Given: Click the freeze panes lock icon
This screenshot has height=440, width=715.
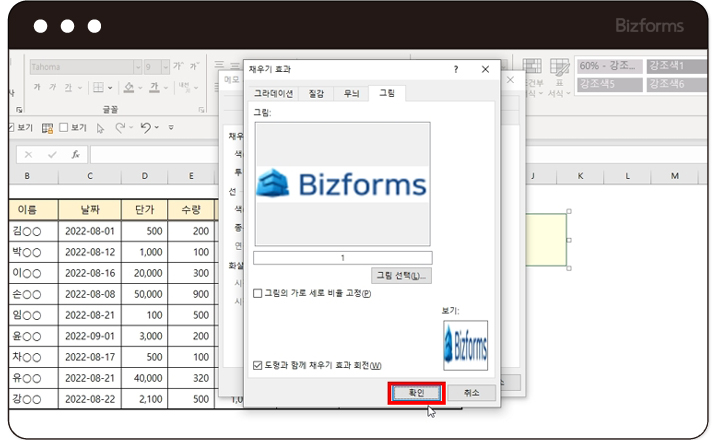Looking at the screenshot, I should [47, 128].
